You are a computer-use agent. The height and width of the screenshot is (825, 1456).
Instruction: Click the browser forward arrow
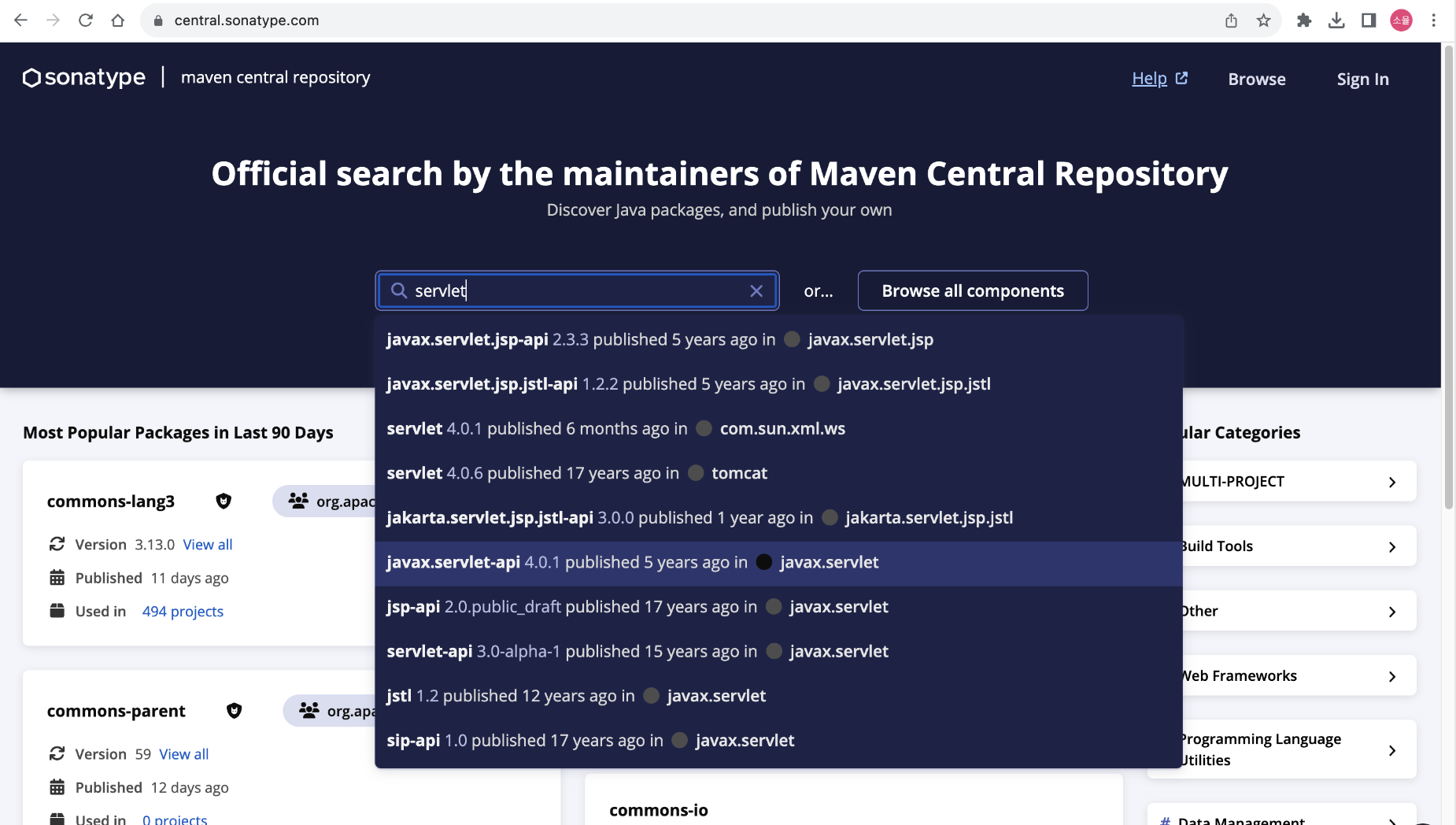tap(54, 20)
